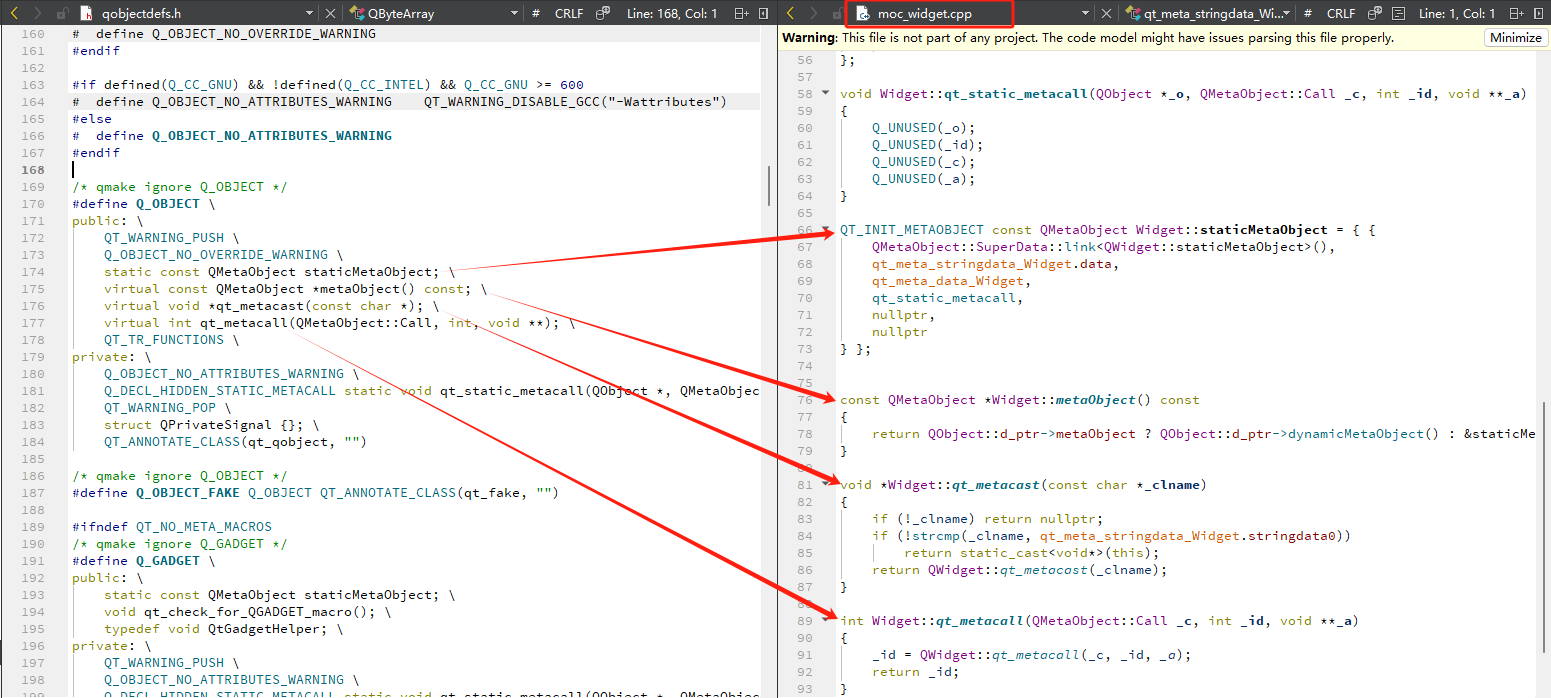1551x698 pixels.
Task: Change CRLF line endings in left editor
Action: (x=569, y=13)
